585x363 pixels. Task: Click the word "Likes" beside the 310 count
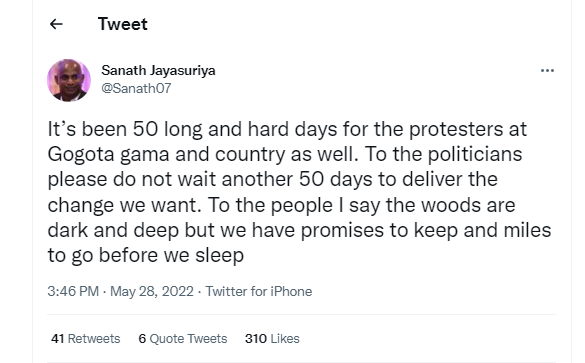pyautogui.click(x=285, y=339)
